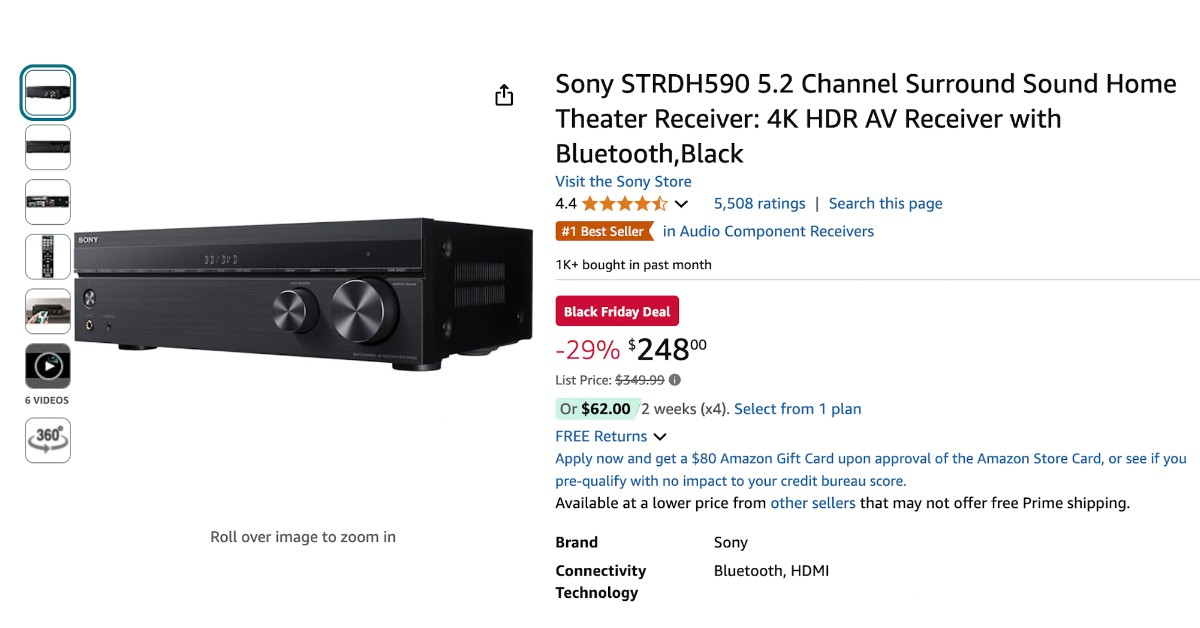Click the other sellers link
The height and width of the screenshot is (628, 1200).
813,503
